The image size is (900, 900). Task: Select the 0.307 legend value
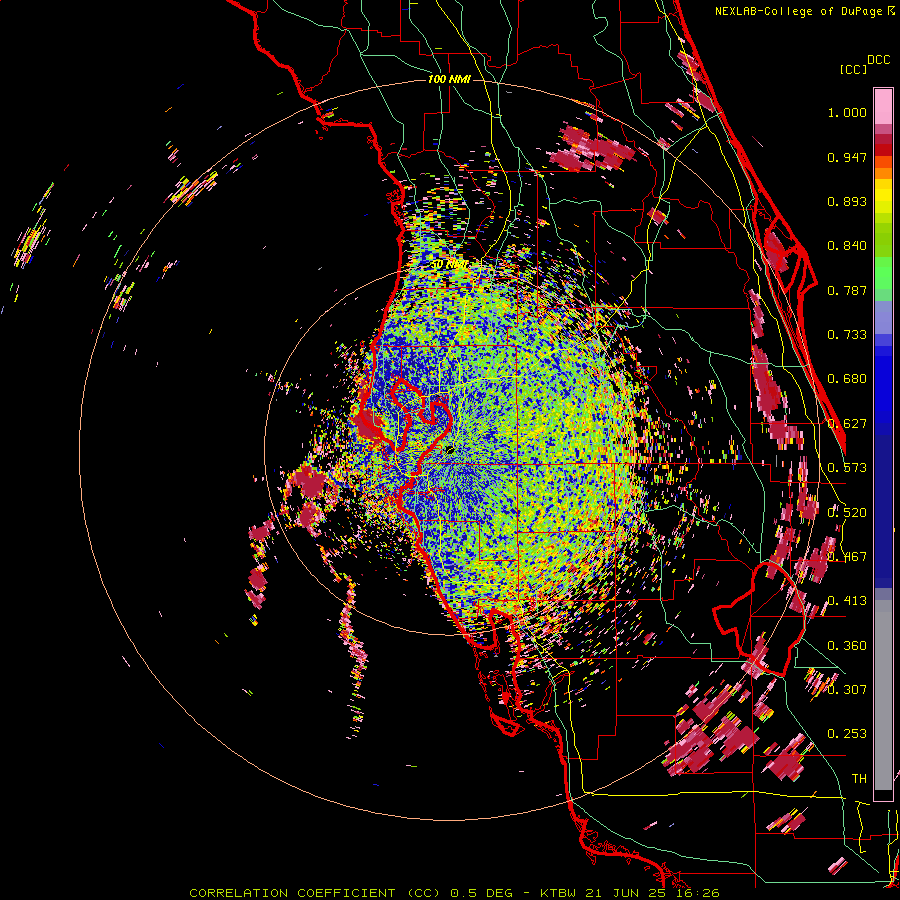coord(847,689)
